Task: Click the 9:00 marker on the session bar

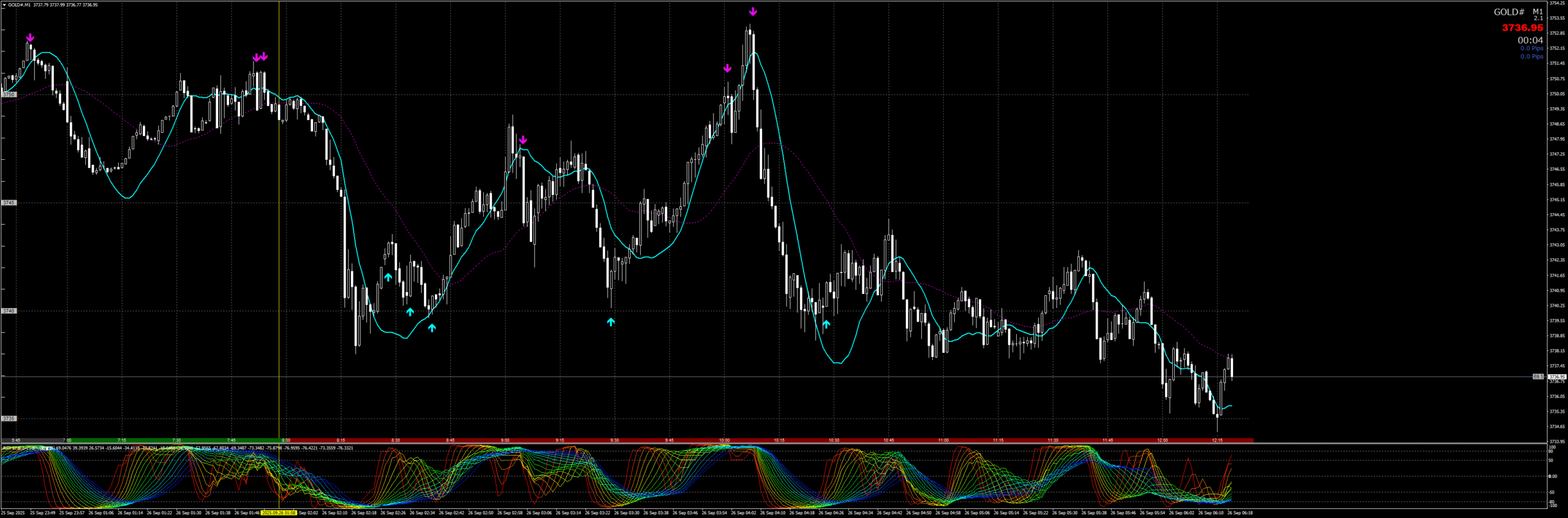Action: (505, 440)
